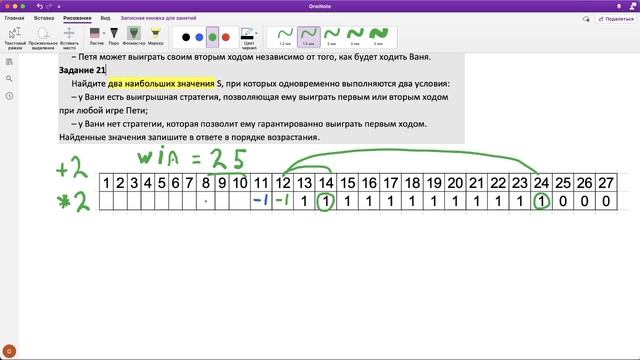Click top-row table cell 14
The width and height of the screenshot is (640, 360).
pyautogui.click(x=326, y=183)
